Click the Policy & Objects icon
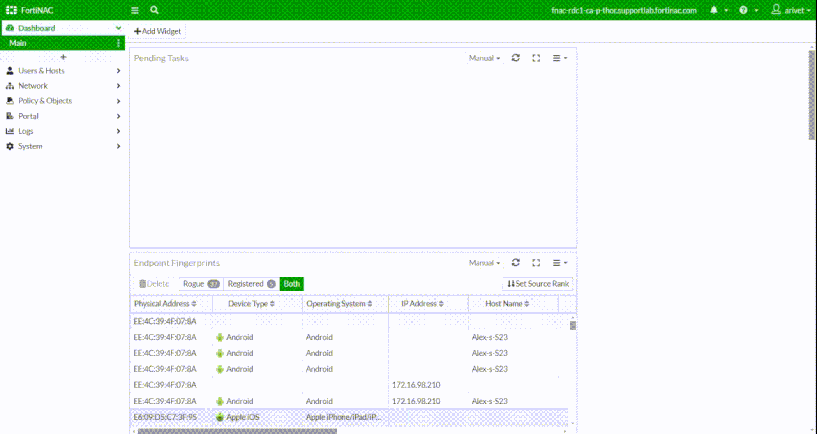 pyautogui.click(x=10, y=101)
